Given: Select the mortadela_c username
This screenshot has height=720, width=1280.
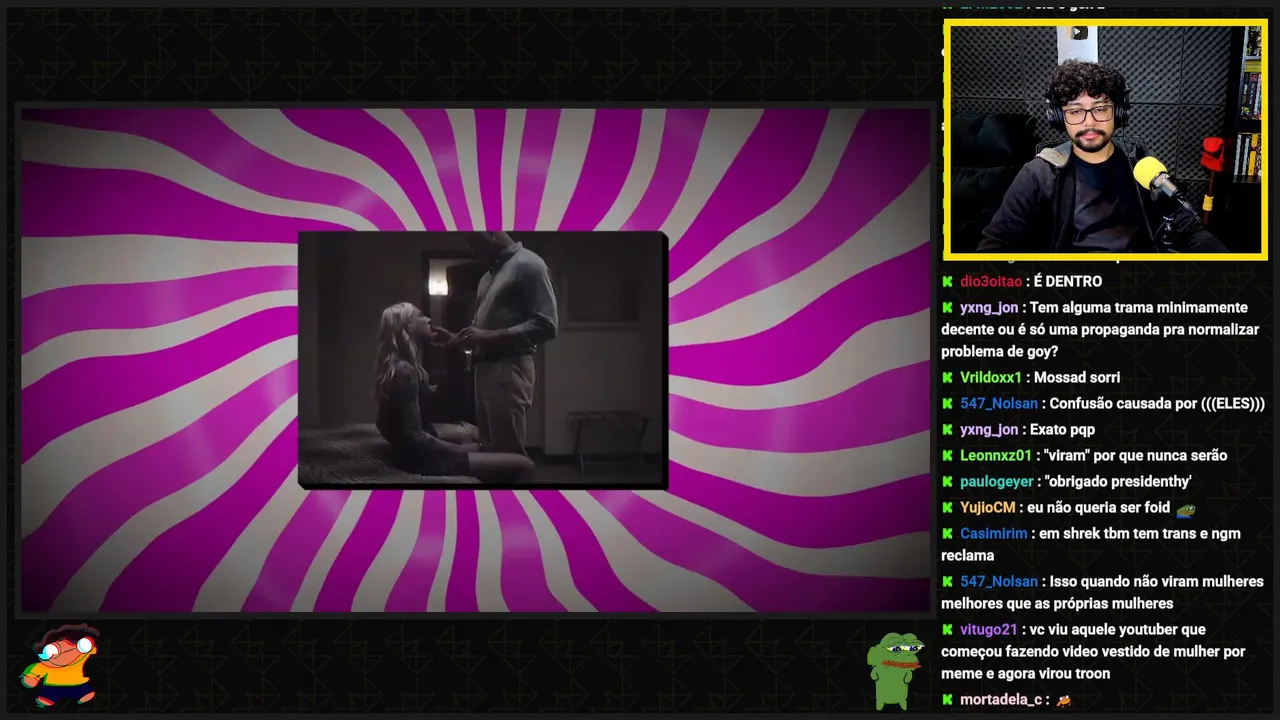Looking at the screenshot, I should point(1001,700).
